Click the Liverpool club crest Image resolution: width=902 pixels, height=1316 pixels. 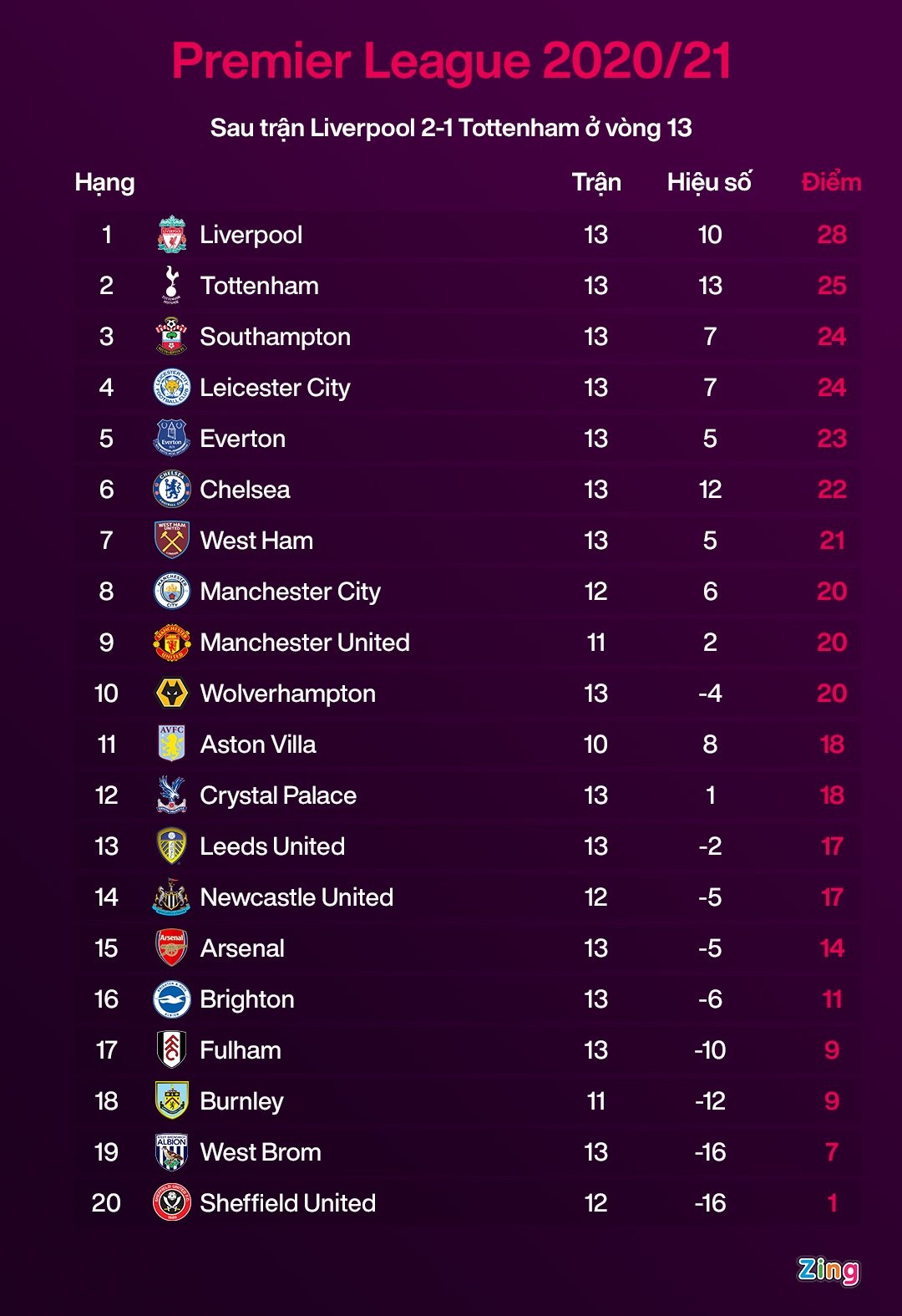tap(172, 235)
